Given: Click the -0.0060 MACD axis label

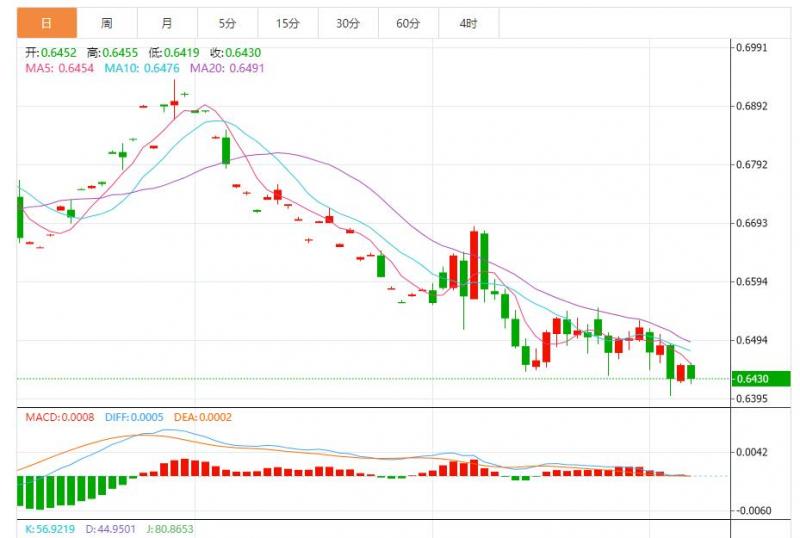Looking at the screenshot, I should tap(753, 510).
